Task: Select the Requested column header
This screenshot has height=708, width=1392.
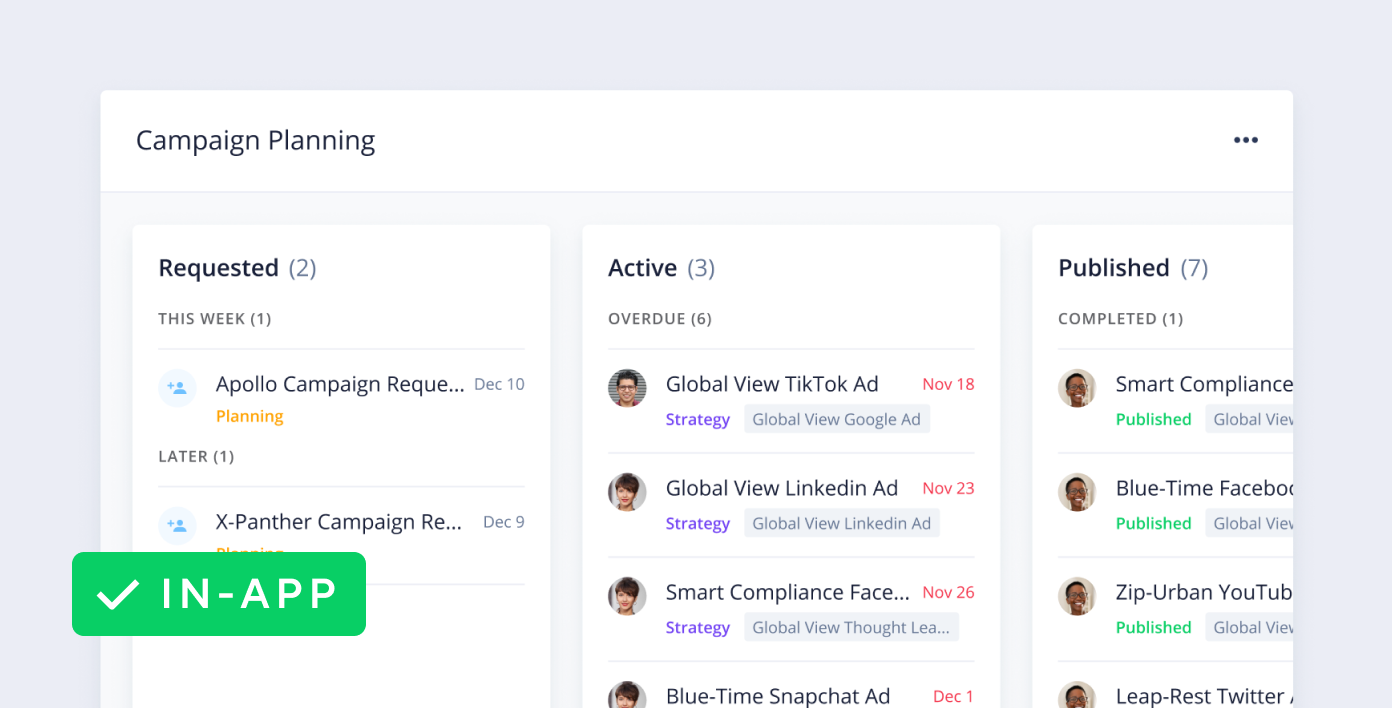Action: tap(218, 268)
